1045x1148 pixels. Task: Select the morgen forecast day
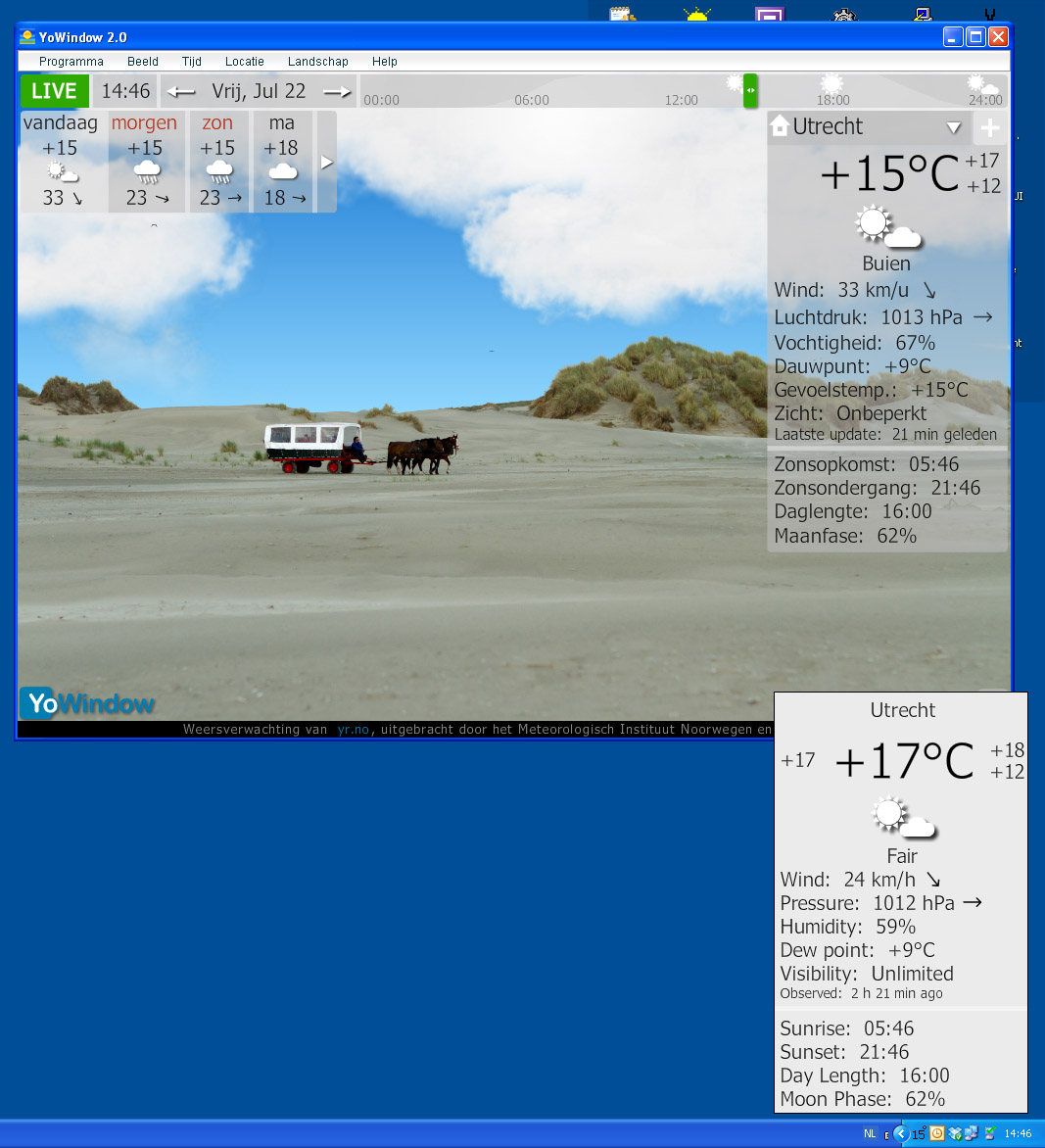coord(145,162)
